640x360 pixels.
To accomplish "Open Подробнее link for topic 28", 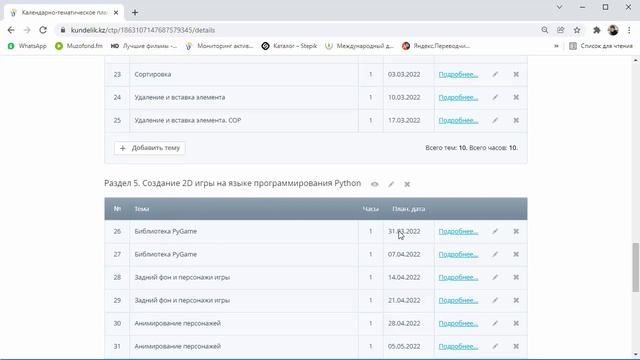I will [x=458, y=277].
